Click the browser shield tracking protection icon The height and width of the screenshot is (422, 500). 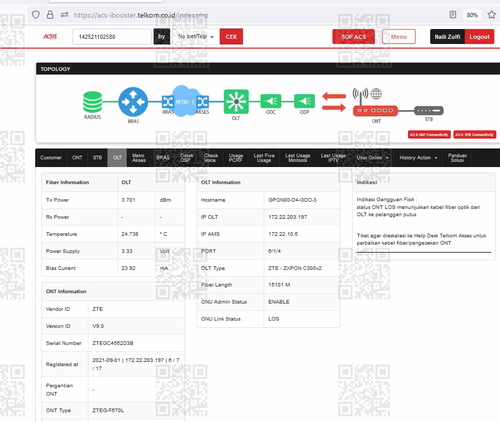tap(36, 15)
